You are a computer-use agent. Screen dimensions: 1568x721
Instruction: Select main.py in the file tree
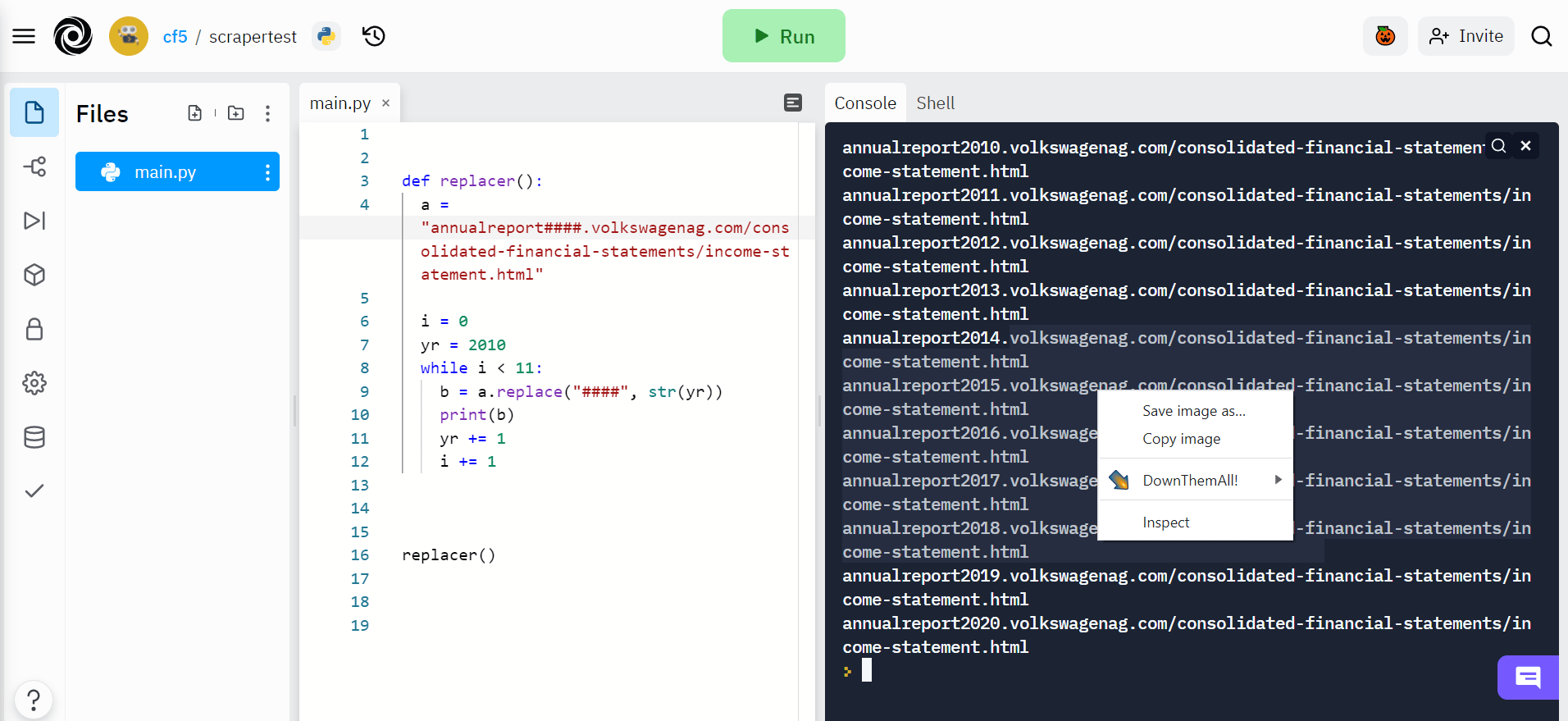pyautogui.click(x=177, y=171)
